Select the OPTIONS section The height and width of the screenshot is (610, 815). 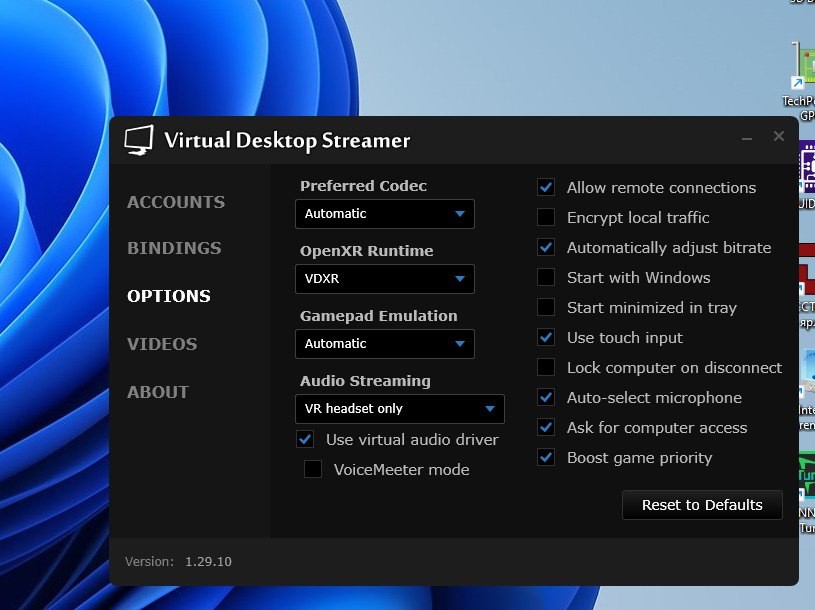(169, 296)
